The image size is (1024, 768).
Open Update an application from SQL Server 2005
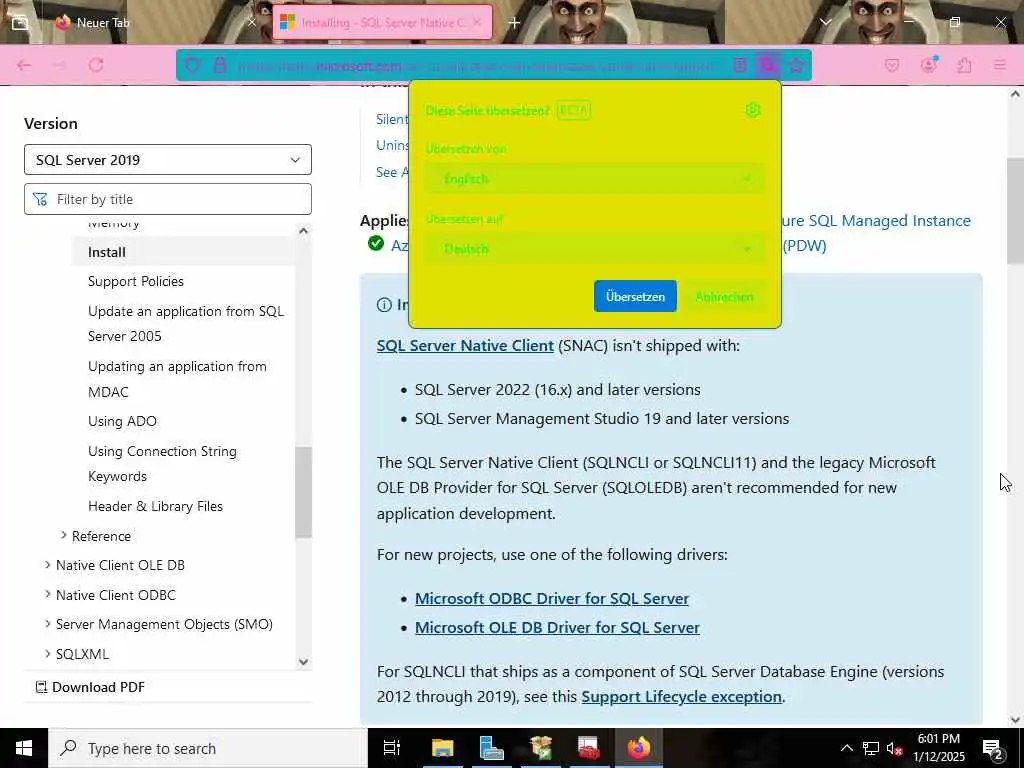pos(186,324)
